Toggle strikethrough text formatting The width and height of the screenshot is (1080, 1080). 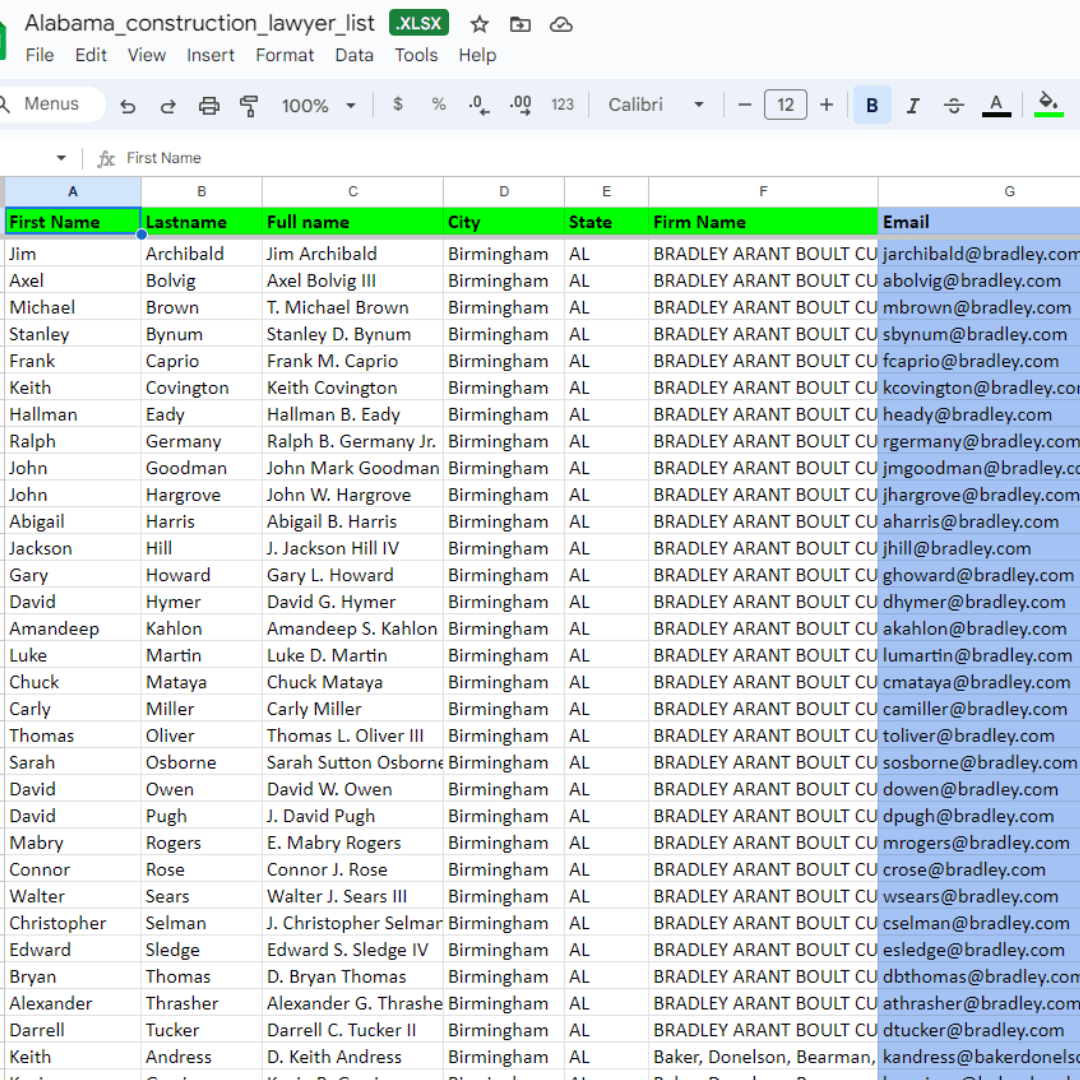tap(954, 105)
